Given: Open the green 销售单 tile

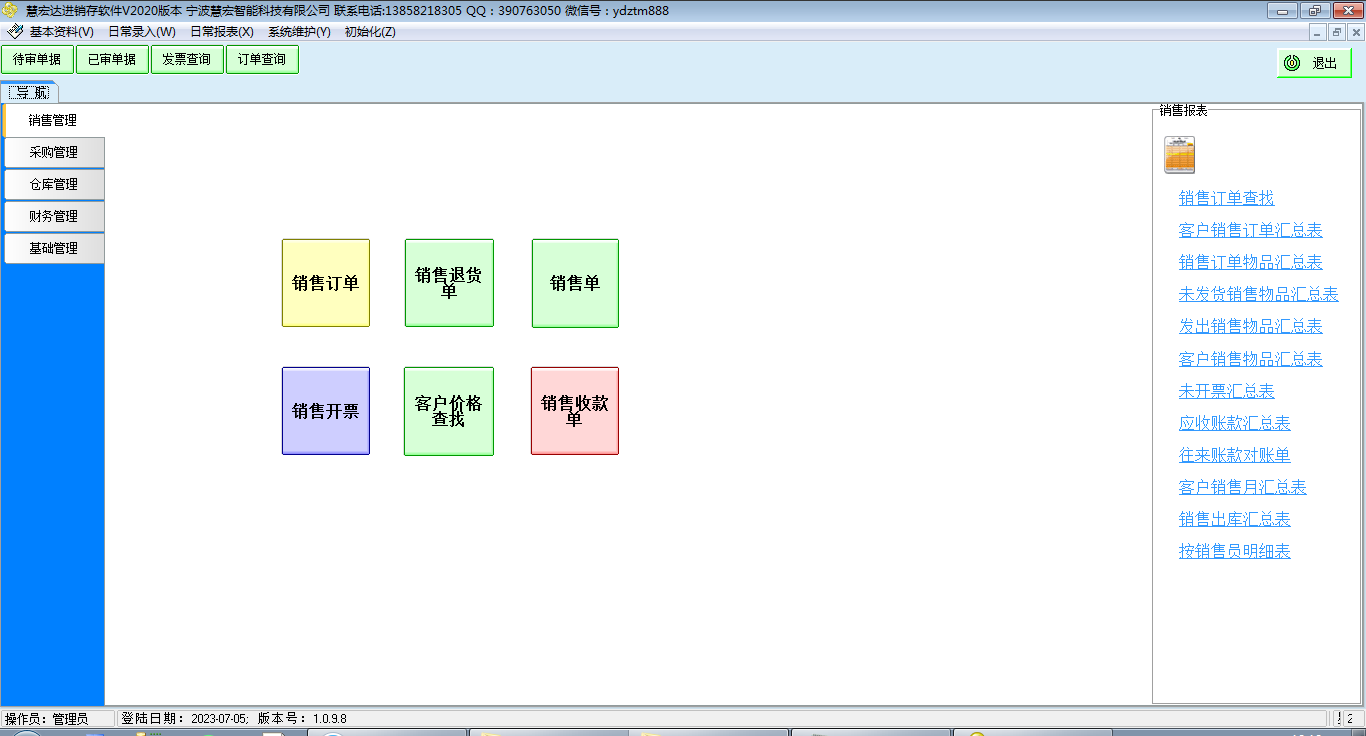Looking at the screenshot, I should click(x=575, y=283).
